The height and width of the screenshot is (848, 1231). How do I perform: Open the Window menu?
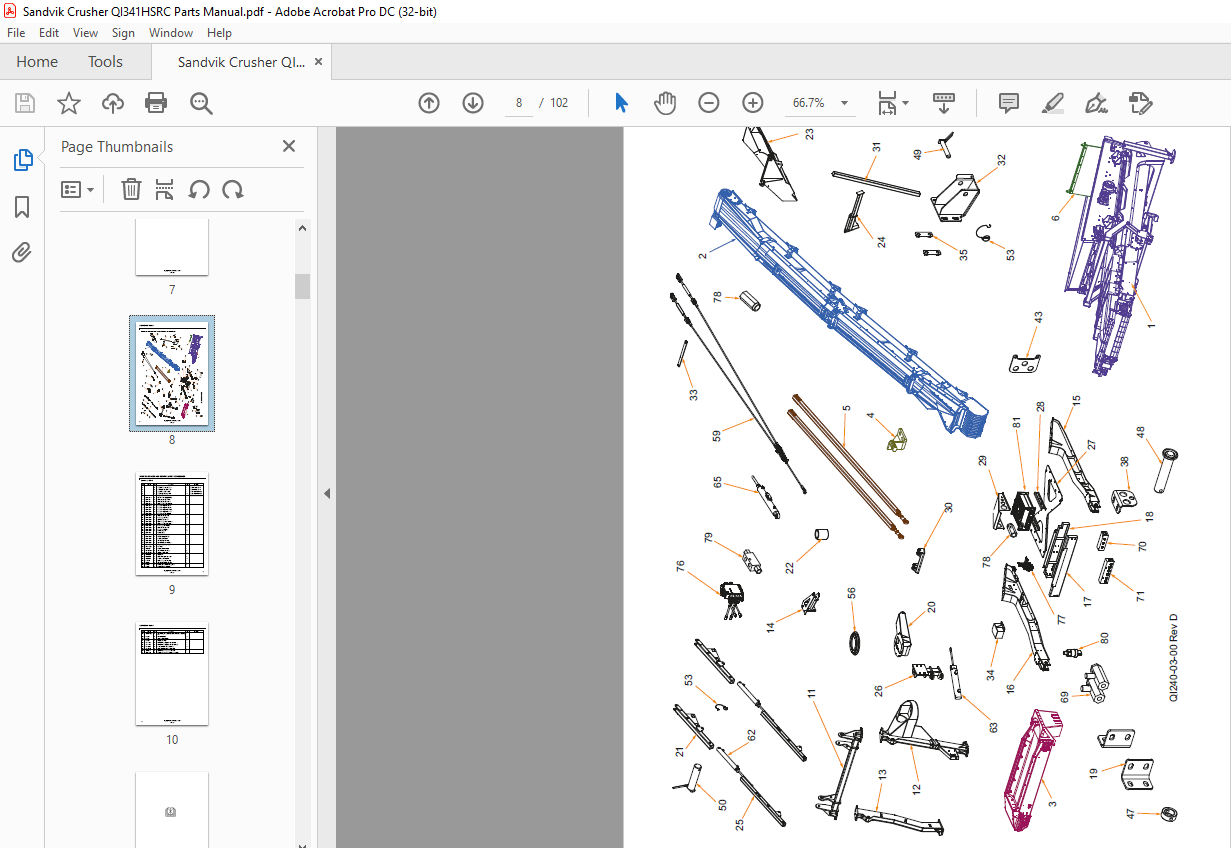coord(171,33)
